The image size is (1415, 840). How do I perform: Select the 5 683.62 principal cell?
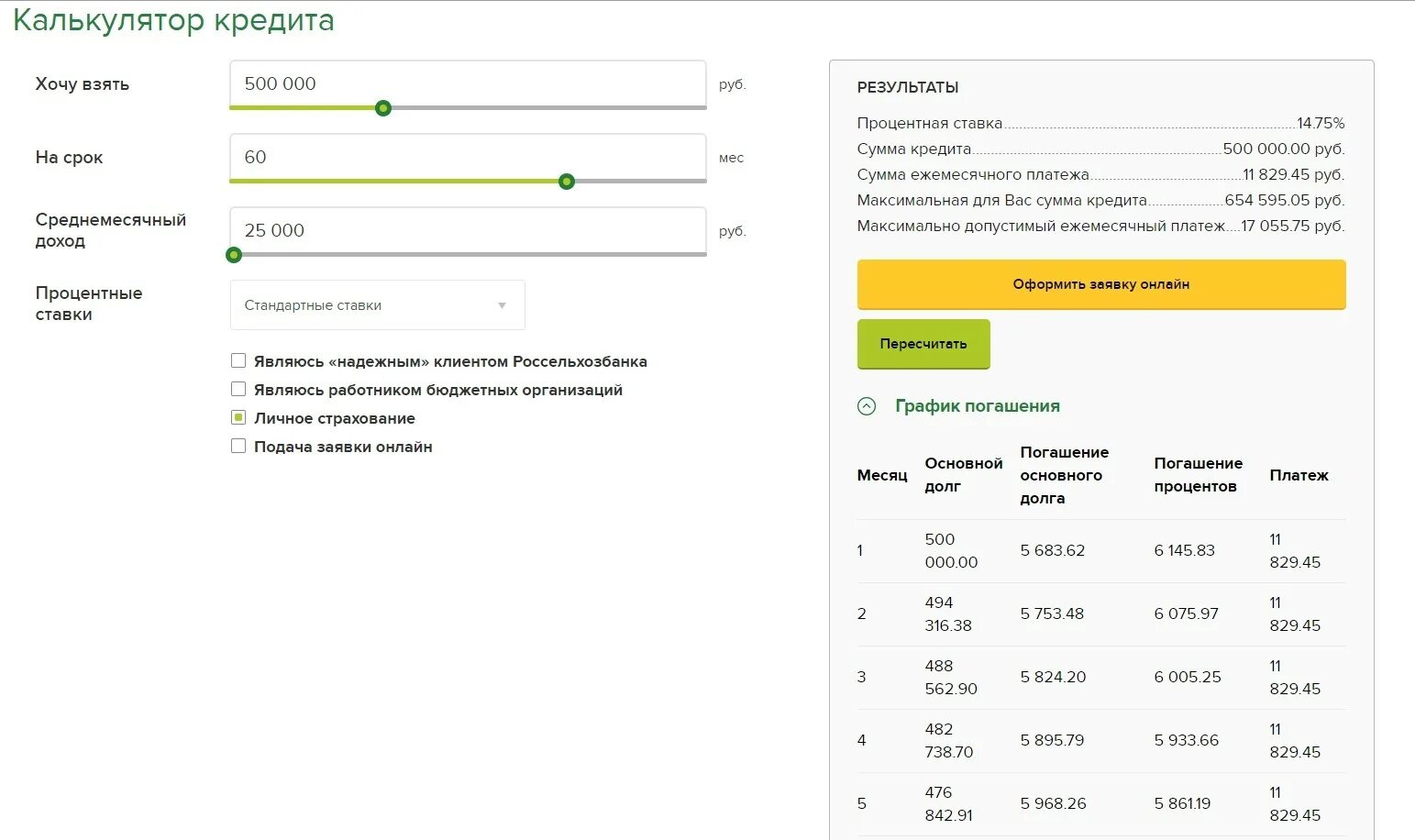point(1053,550)
